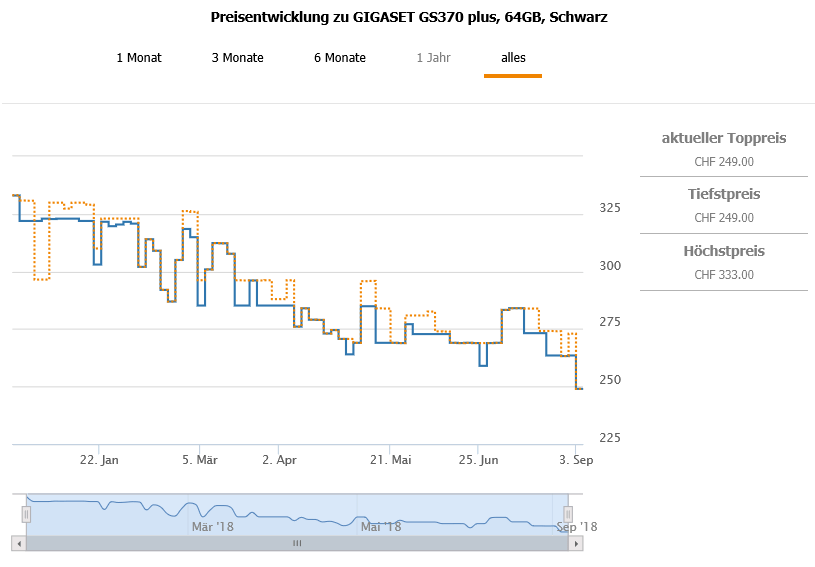Choose the 'alles' time range tab
815x567 pixels.
(x=513, y=58)
